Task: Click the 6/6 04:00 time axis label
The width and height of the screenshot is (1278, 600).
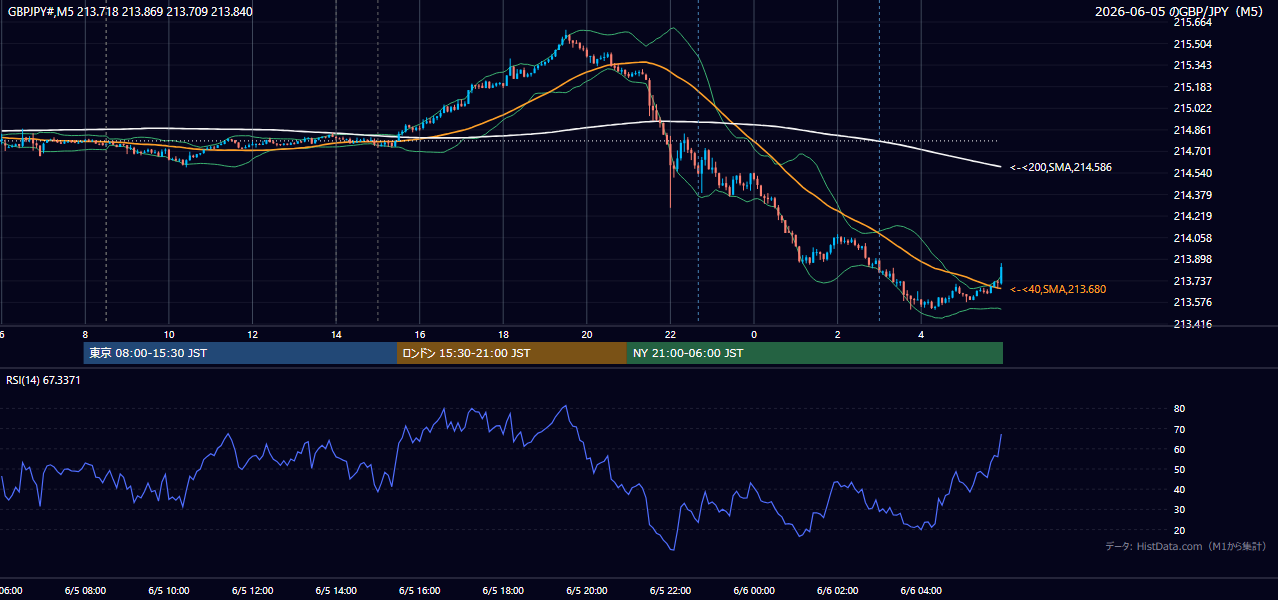Action: pos(921,591)
